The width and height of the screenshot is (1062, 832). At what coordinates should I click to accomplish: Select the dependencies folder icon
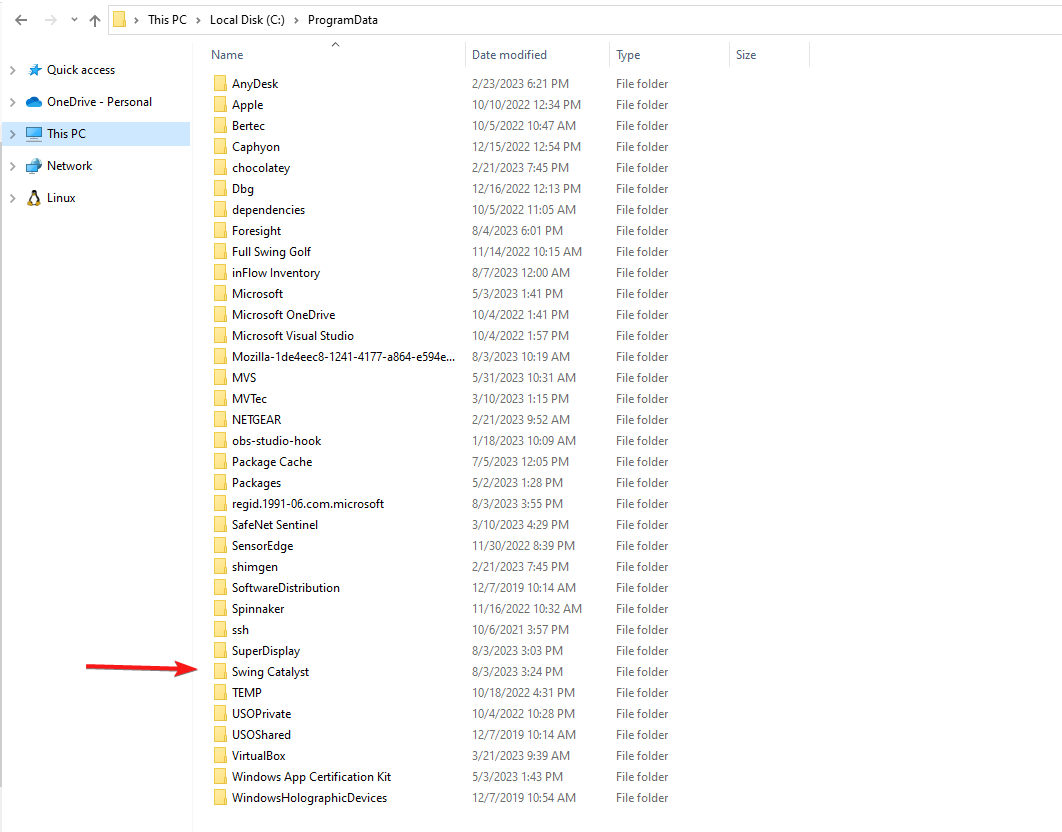tap(220, 209)
